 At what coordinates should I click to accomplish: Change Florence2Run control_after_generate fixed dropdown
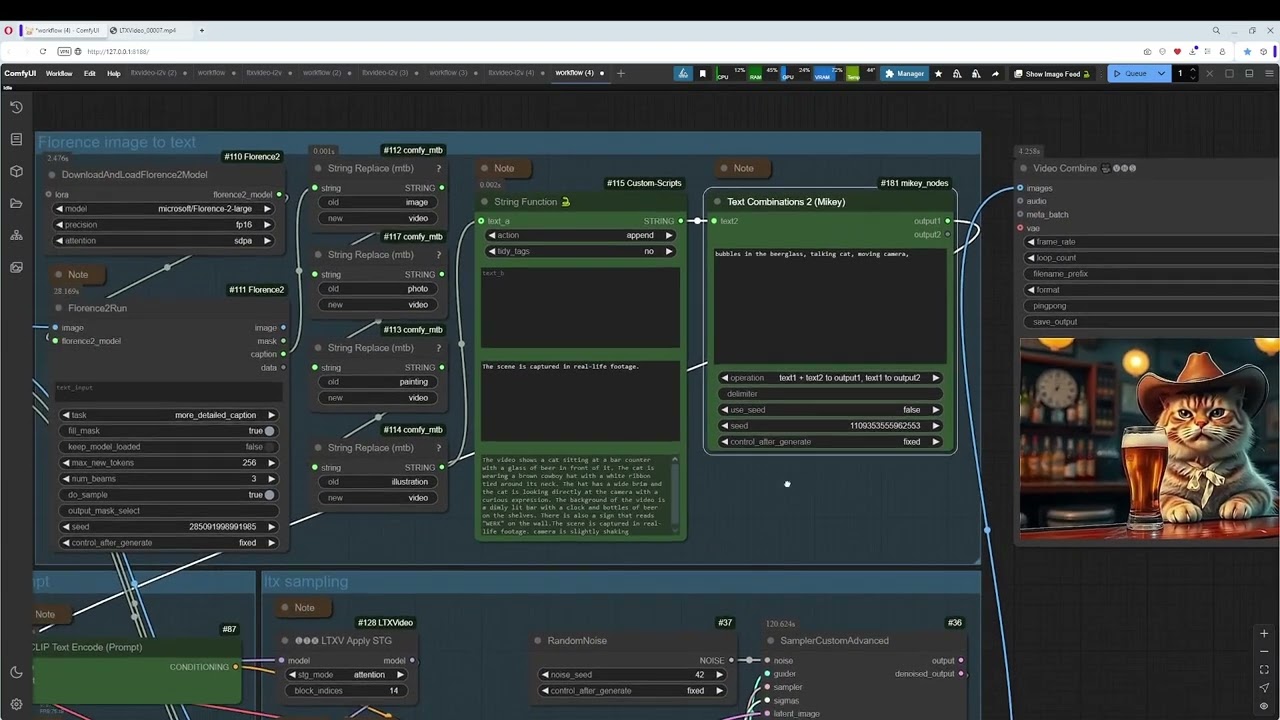(168, 543)
